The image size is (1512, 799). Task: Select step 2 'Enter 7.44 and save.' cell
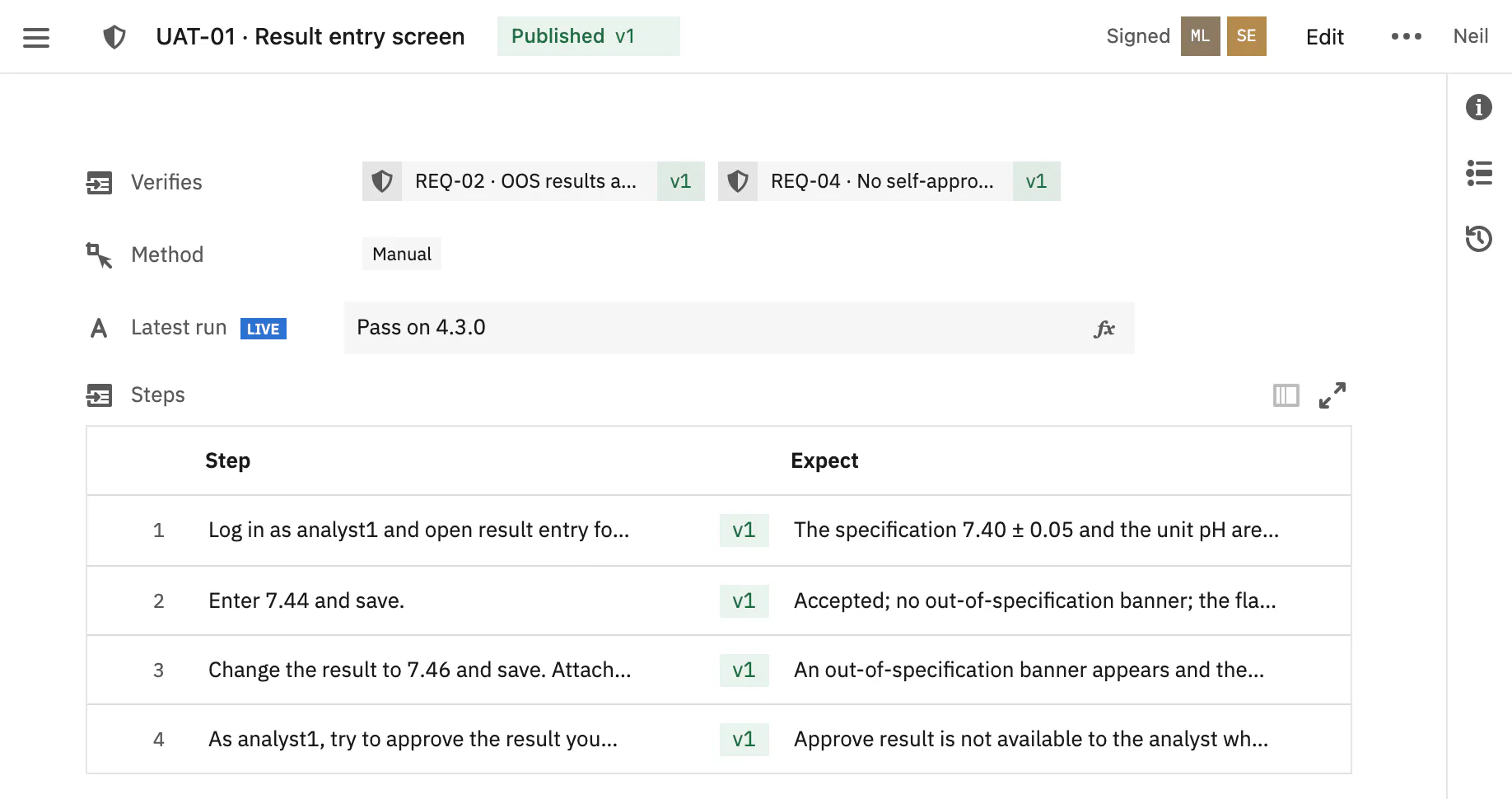coord(306,600)
